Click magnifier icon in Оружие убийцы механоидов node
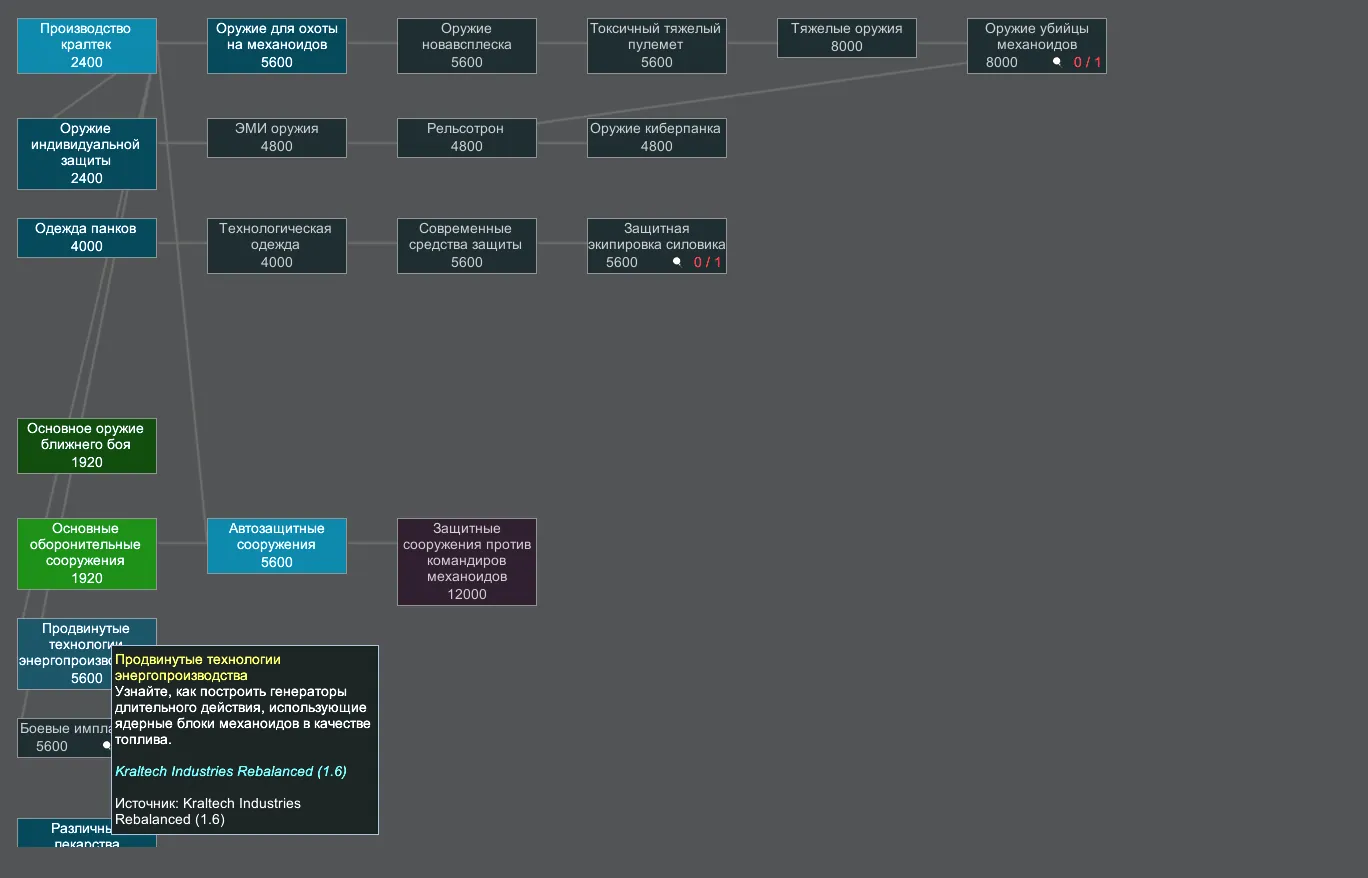 (1057, 62)
